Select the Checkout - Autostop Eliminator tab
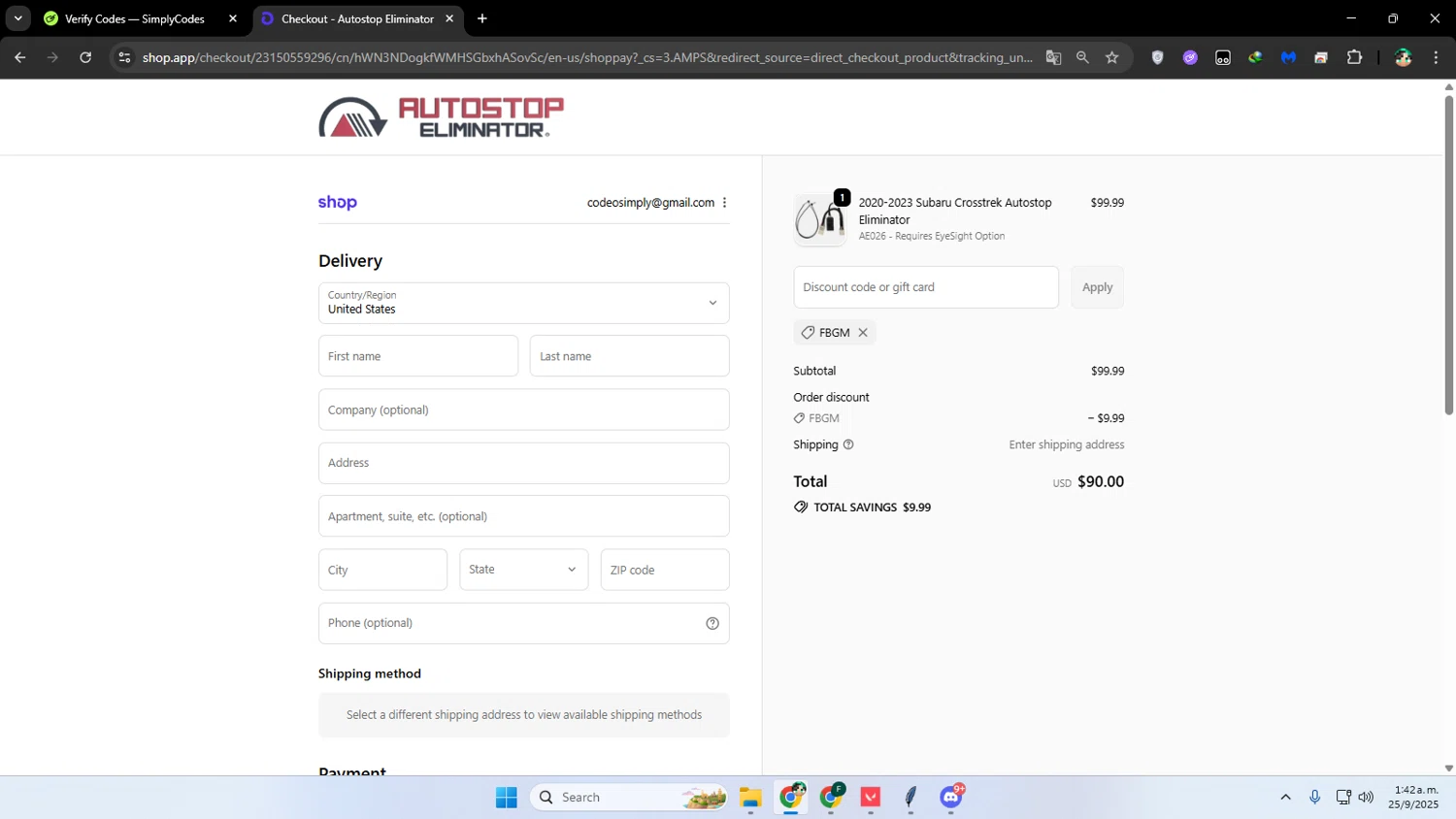Screen dimensions: 1456x819 coord(357,18)
